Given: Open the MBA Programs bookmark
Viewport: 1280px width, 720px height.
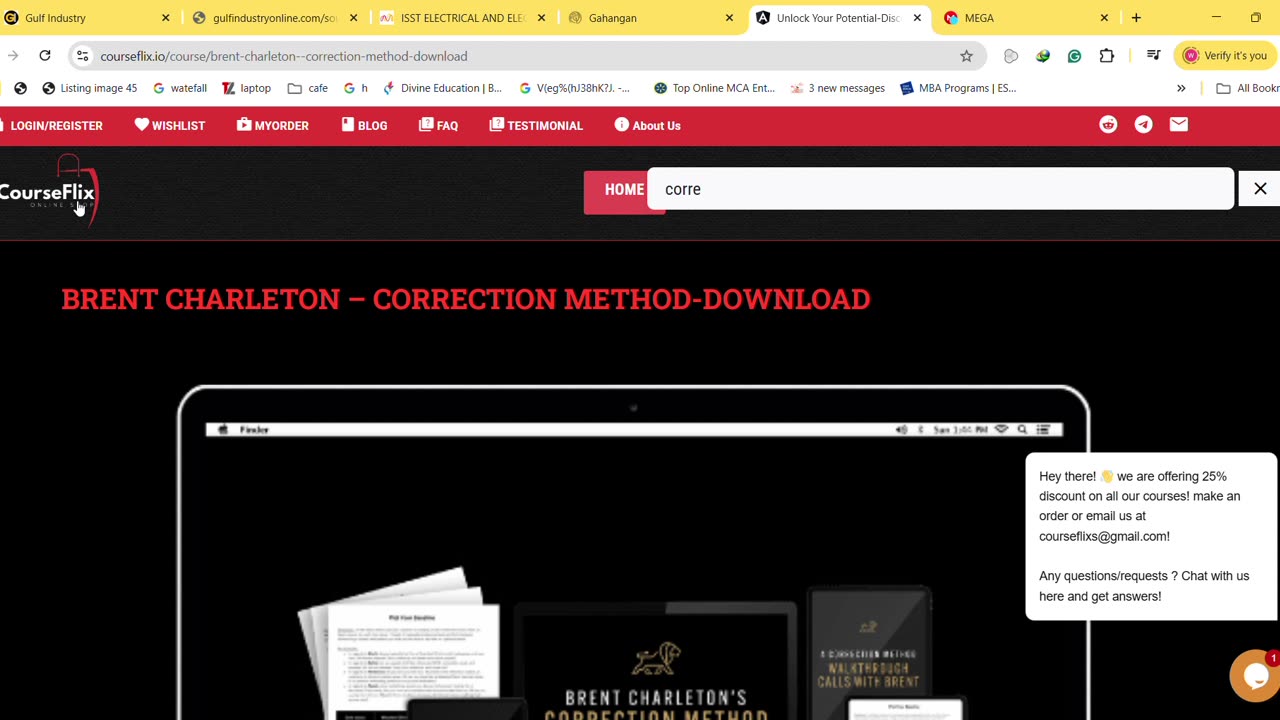Looking at the screenshot, I should tap(958, 88).
